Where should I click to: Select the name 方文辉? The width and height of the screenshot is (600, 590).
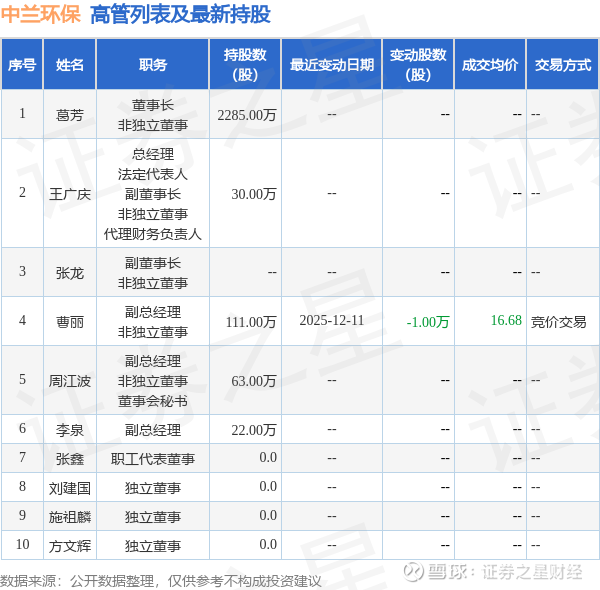tap(70, 546)
